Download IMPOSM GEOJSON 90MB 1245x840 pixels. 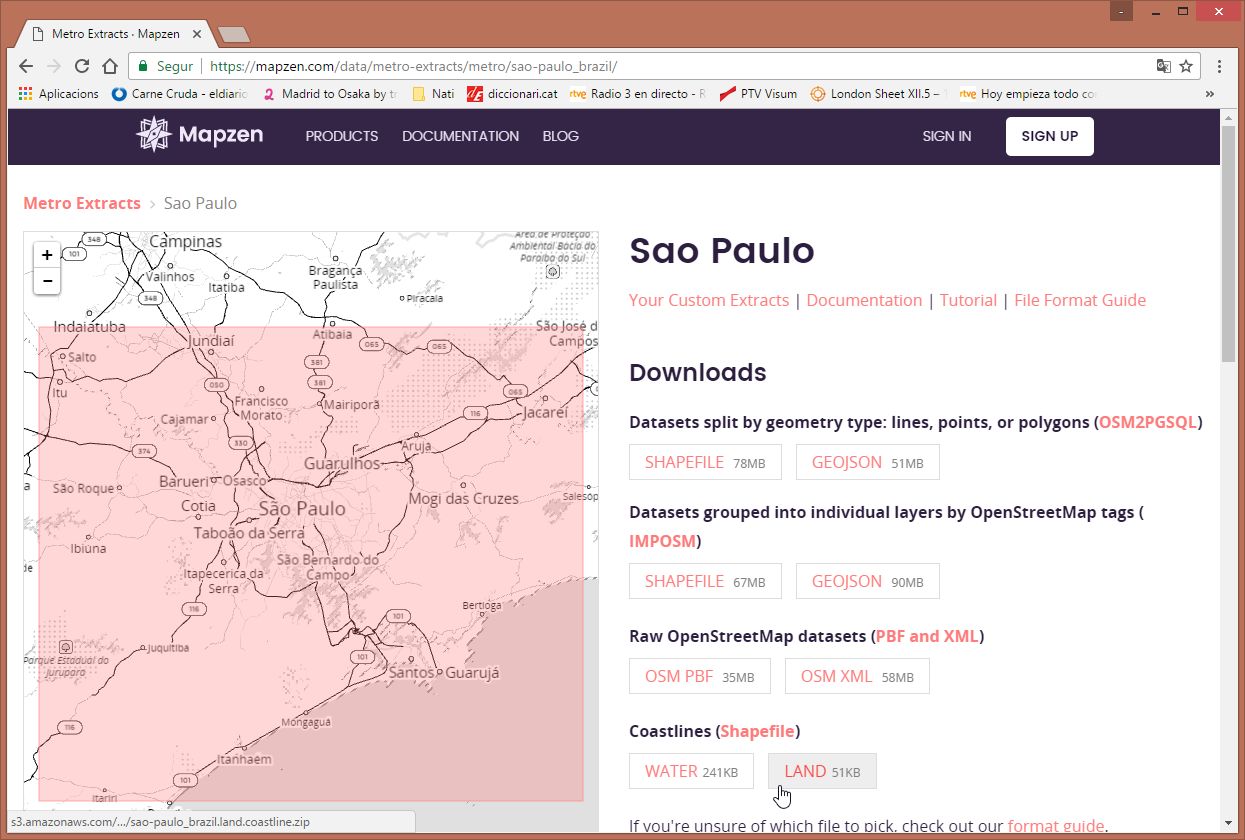[x=868, y=581]
